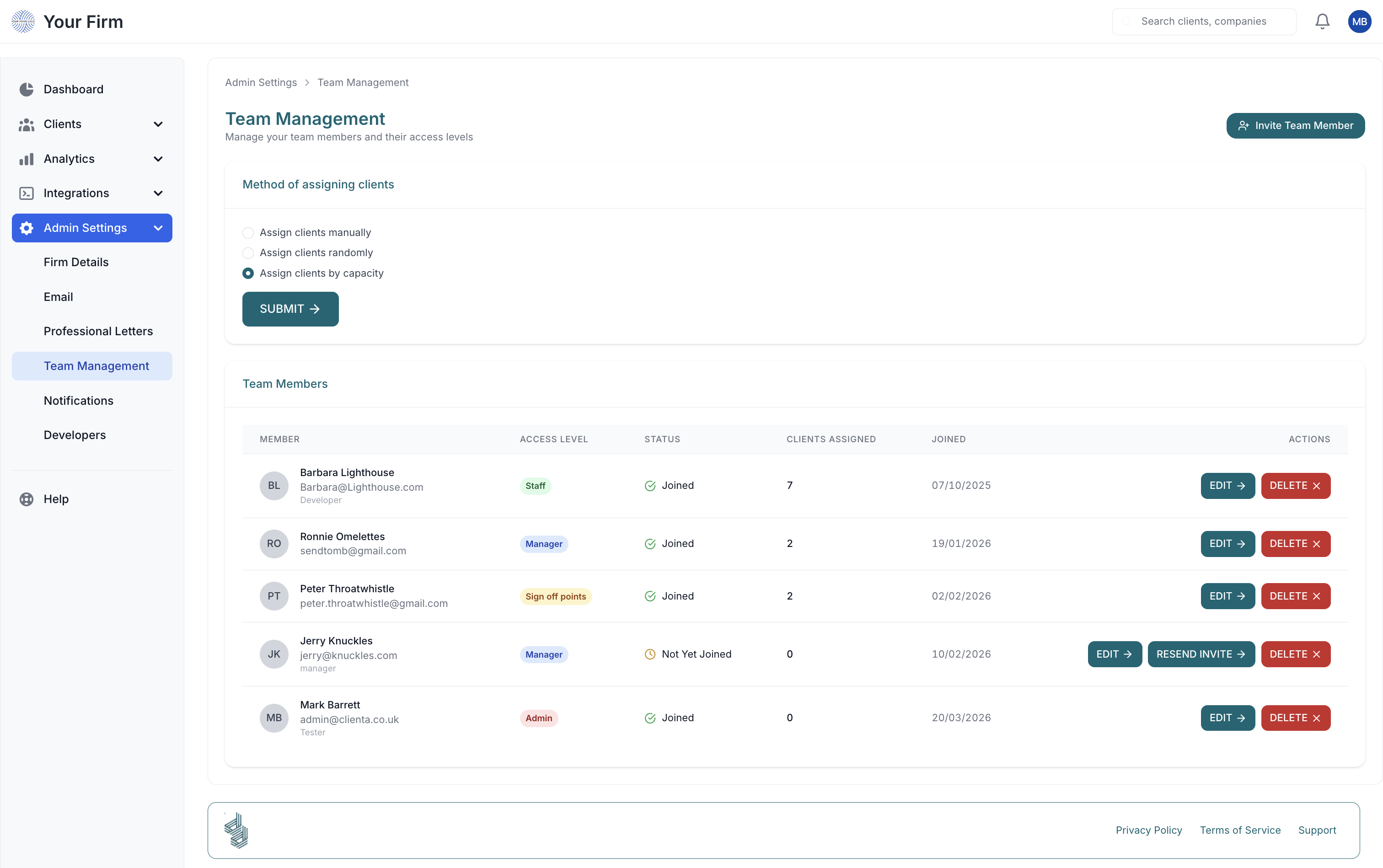Select Assign clients by capacity option
The width and height of the screenshot is (1383, 868).
tap(248, 273)
